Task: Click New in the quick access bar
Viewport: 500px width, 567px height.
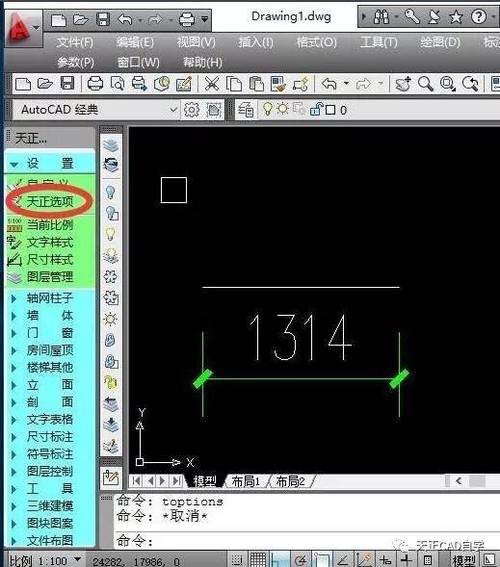Action: click(x=59, y=20)
